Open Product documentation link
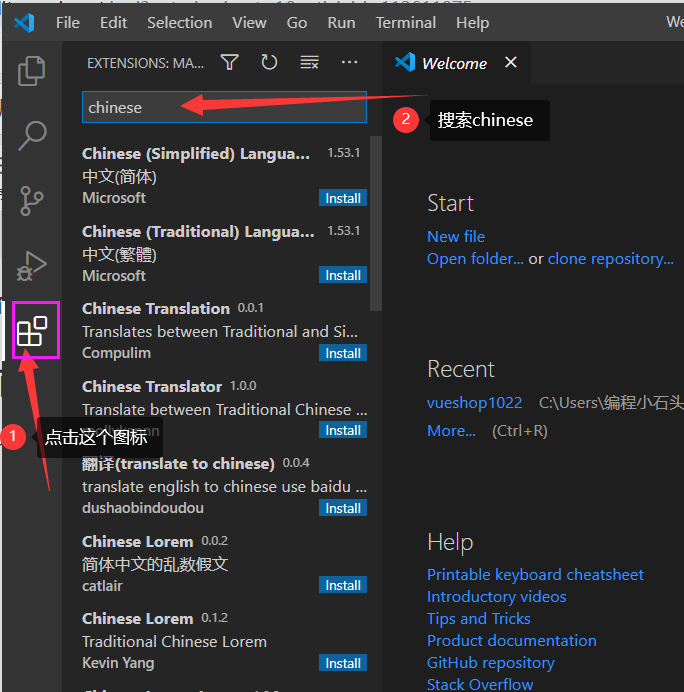The height and width of the screenshot is (692, 684). pyautogui.click(x=512, y=640)
